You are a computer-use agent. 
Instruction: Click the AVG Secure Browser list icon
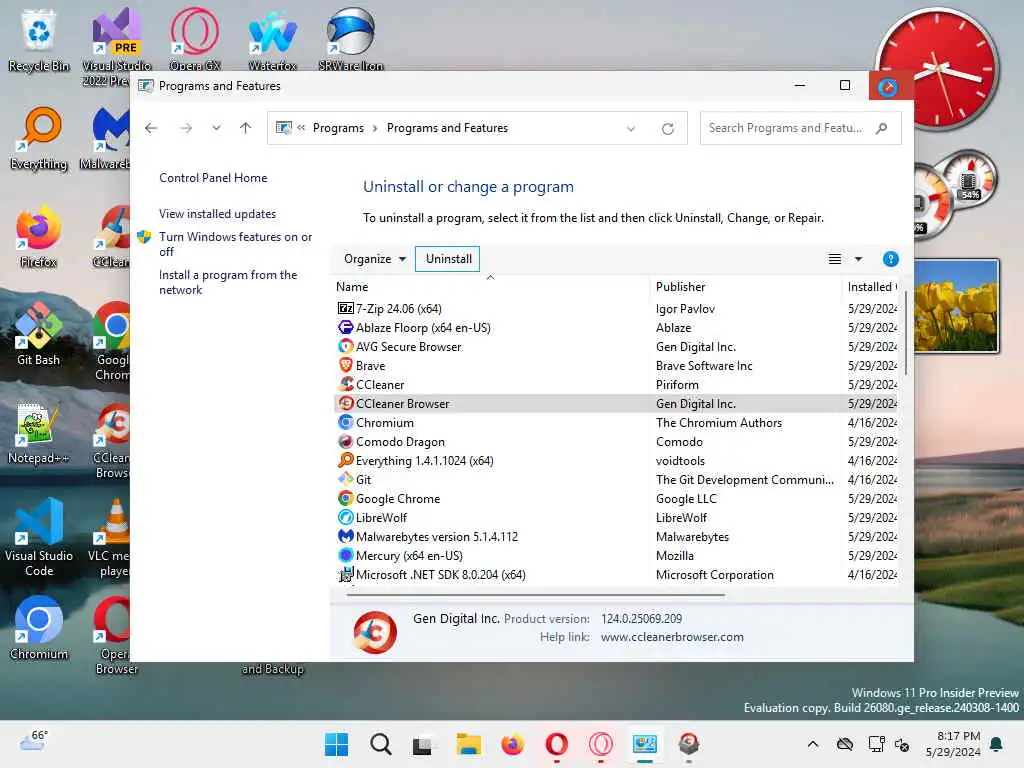pyautogui.click(x=345, y=346)
